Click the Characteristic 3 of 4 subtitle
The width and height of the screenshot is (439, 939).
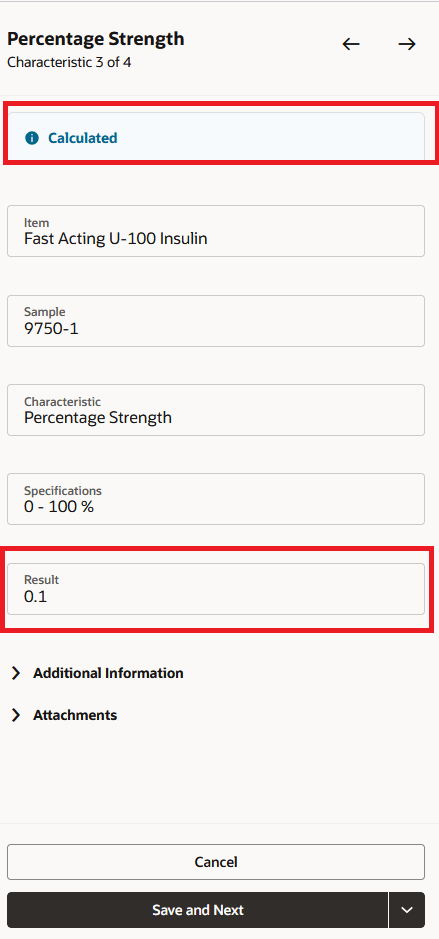(69, 62)
